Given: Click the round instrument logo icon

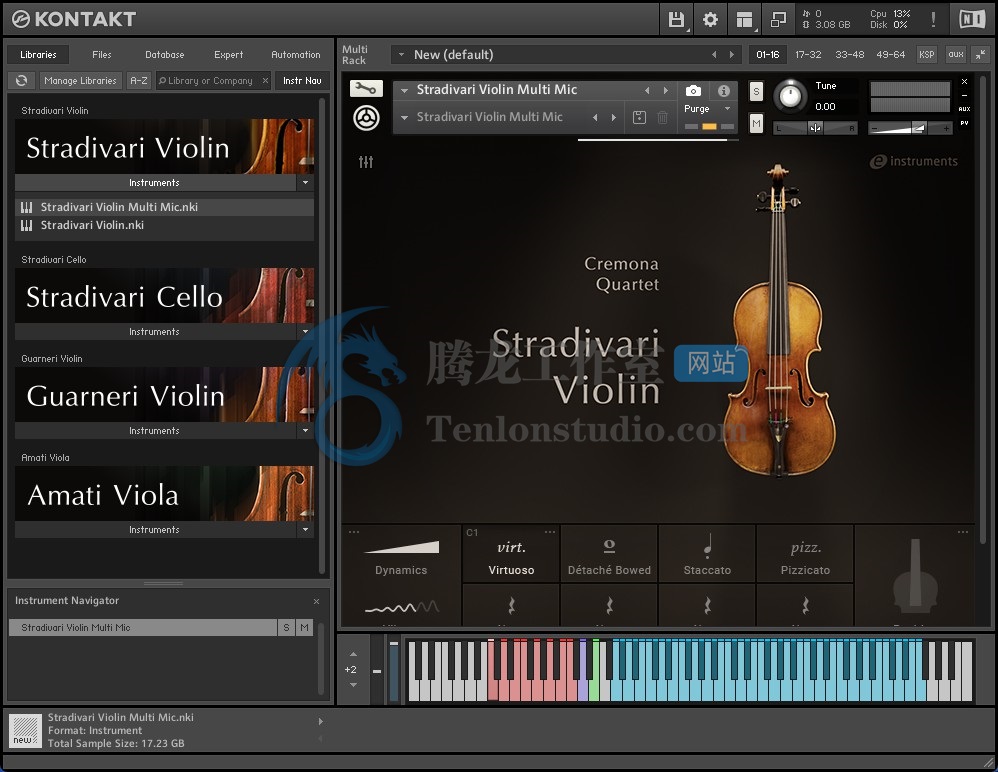Looking at the screenshot, I should (366, 118).
